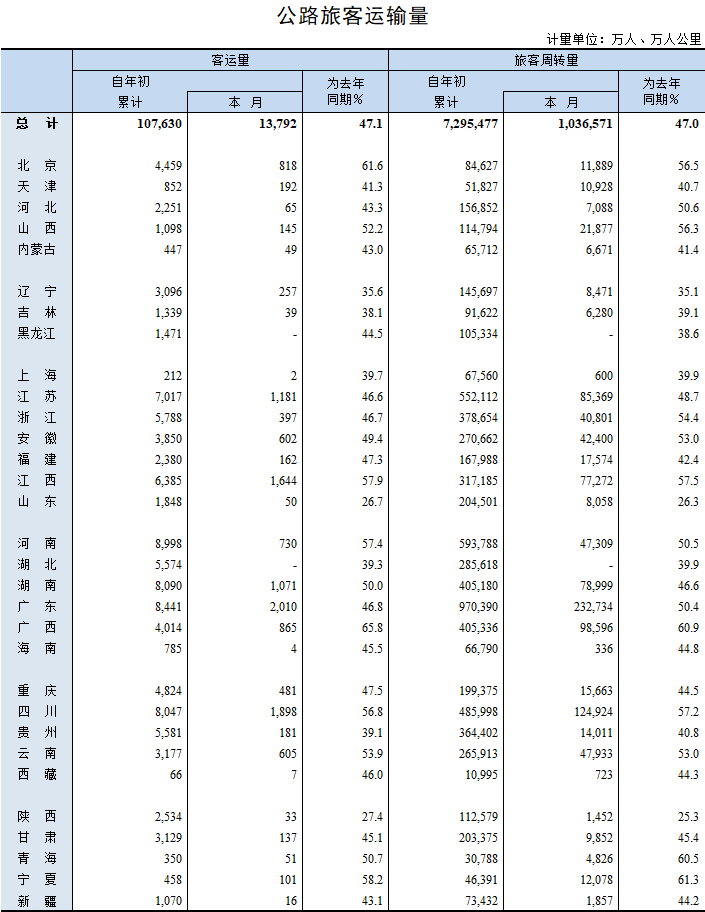Image resolution: width=705 pixels, height=912 pixels.
Task: Select the 甘肃 row label
Action: [x=37, y=837]
